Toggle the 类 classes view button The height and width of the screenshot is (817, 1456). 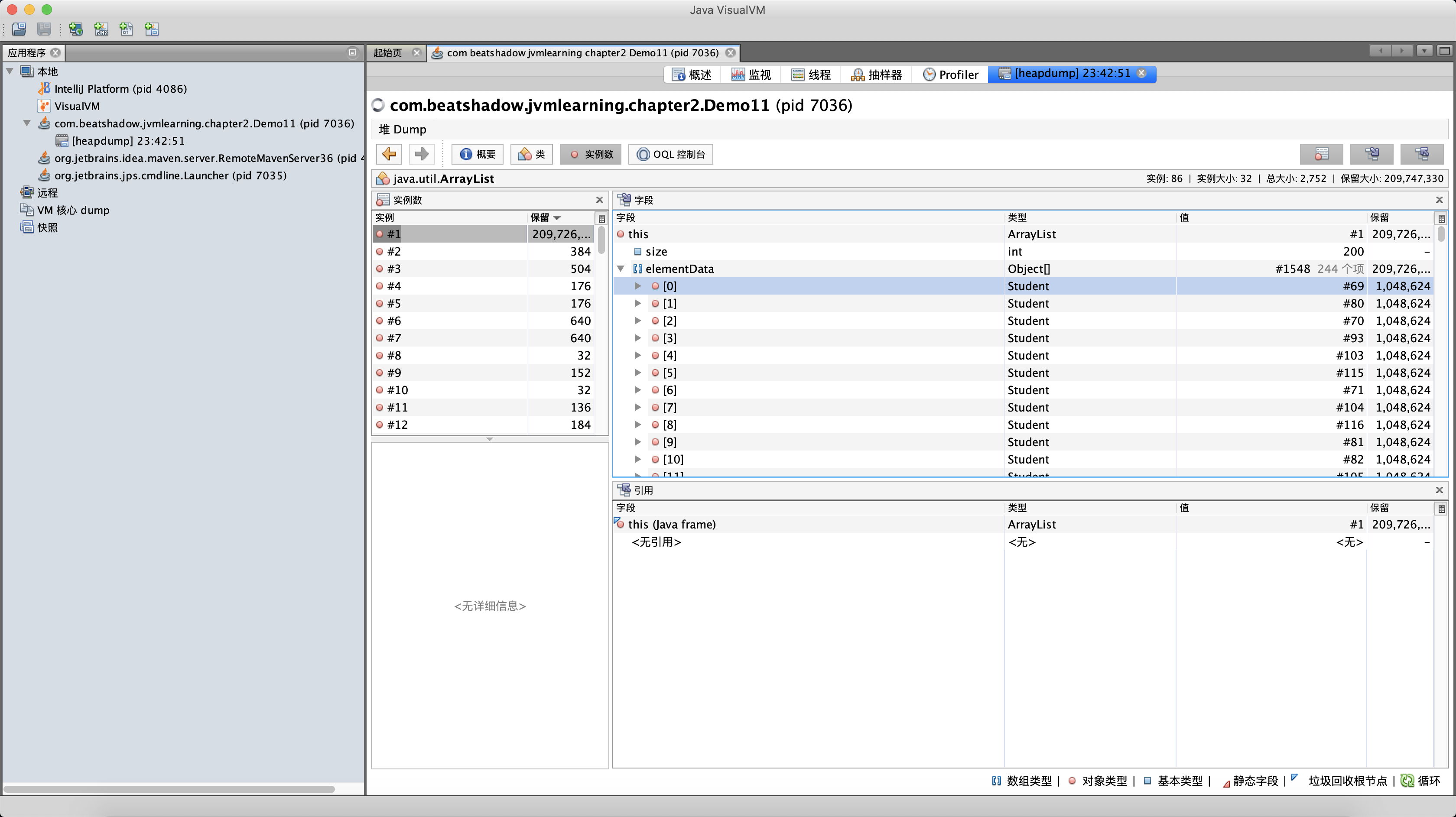[531, 154]
